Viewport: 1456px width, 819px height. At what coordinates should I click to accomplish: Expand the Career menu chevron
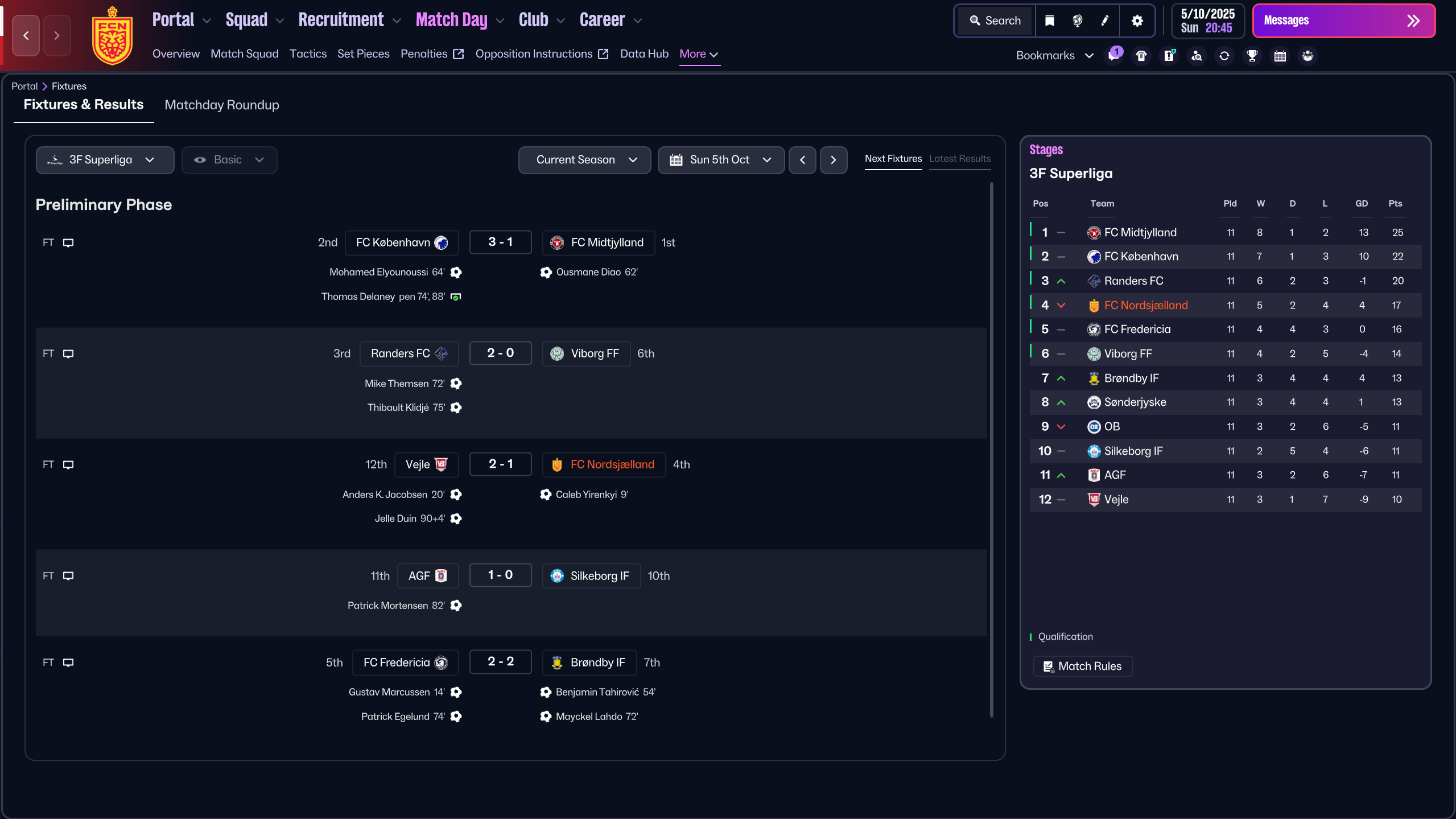638,21
